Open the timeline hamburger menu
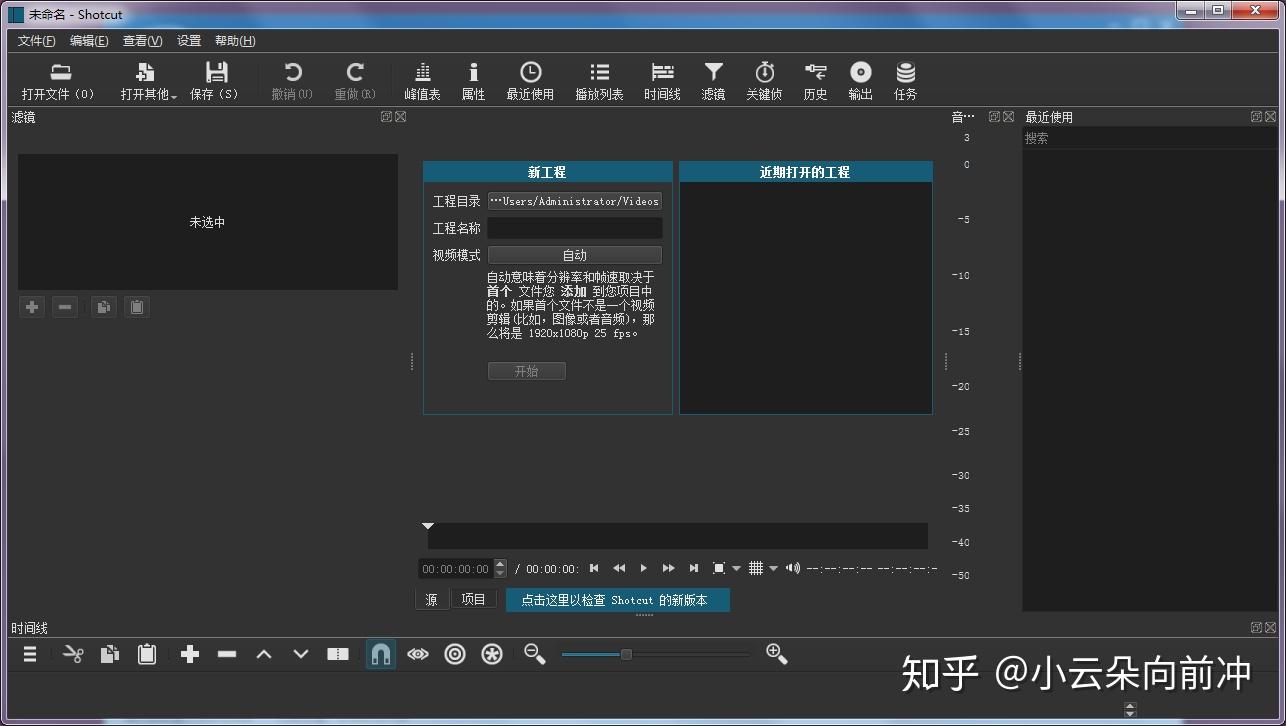The width and height of the screenshot is (1286, 726). 30,654
